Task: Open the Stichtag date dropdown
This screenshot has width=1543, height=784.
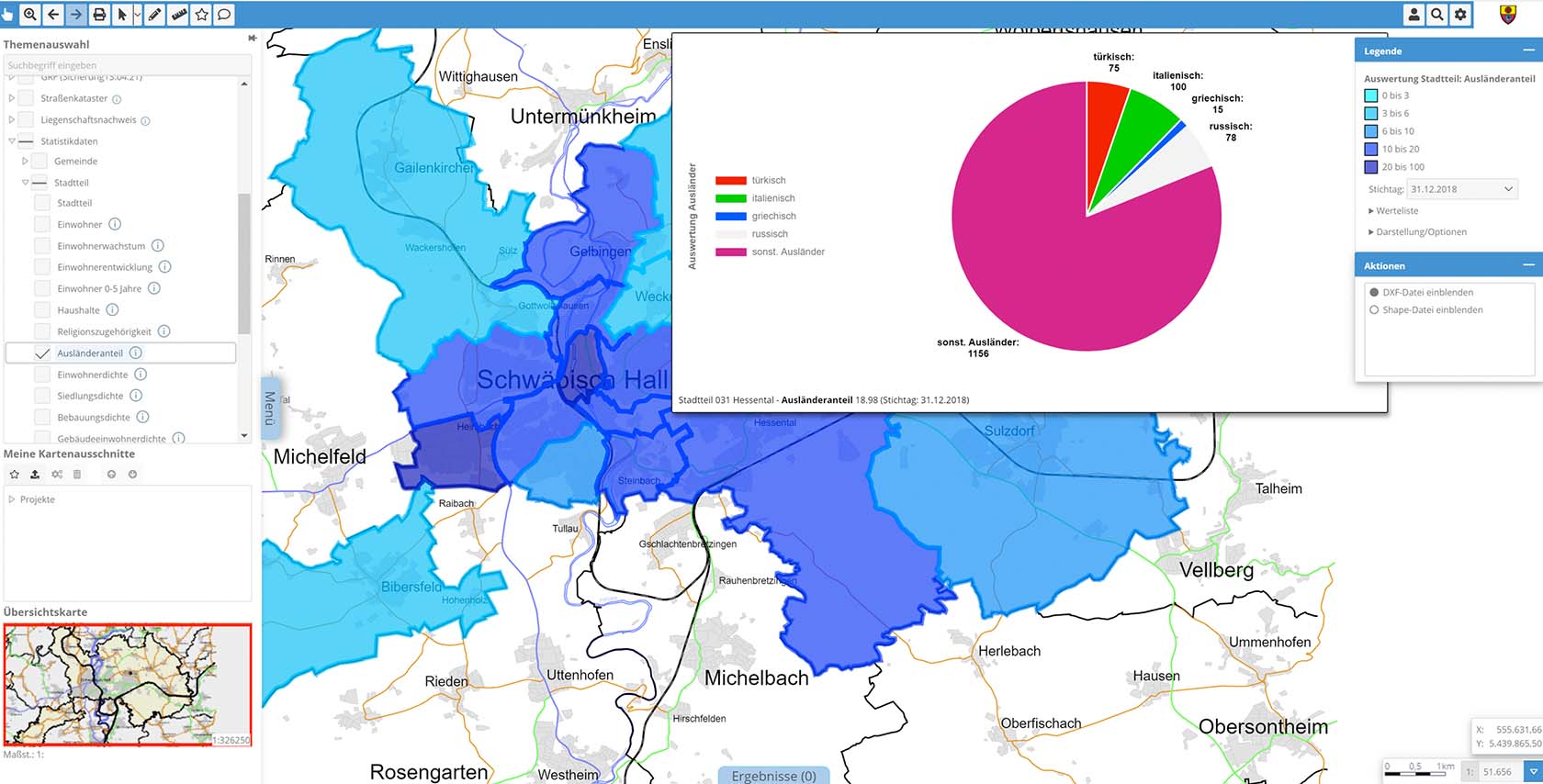Action: click(x=1462, y=189)
